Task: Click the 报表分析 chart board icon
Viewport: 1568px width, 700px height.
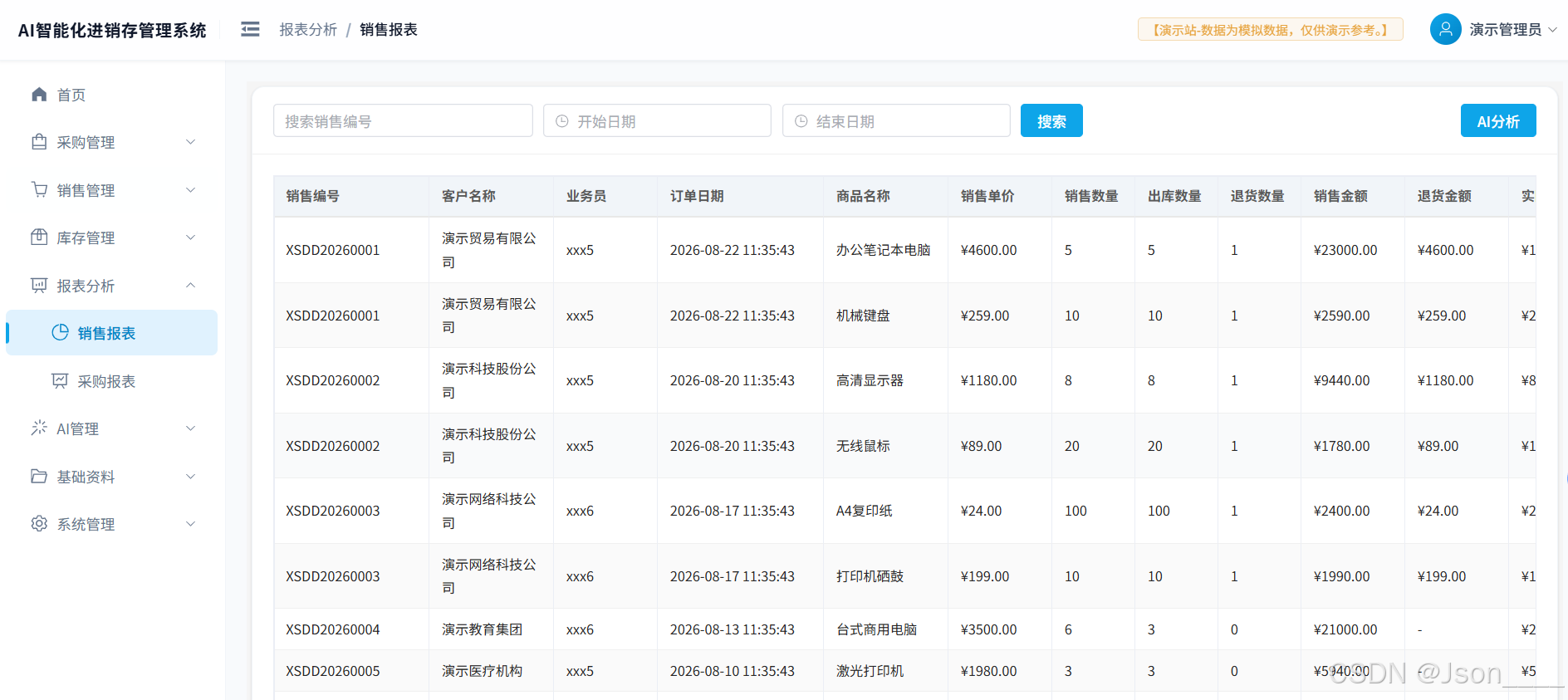Action: 39,286
